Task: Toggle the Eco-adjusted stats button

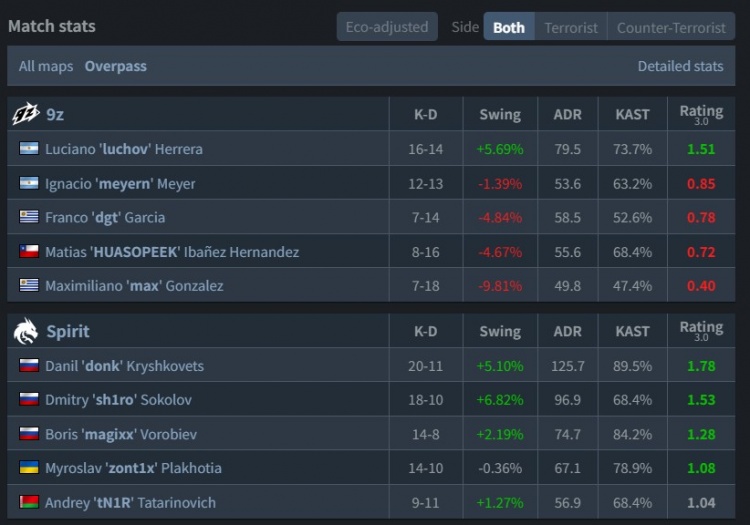Action: coord(386,27)
